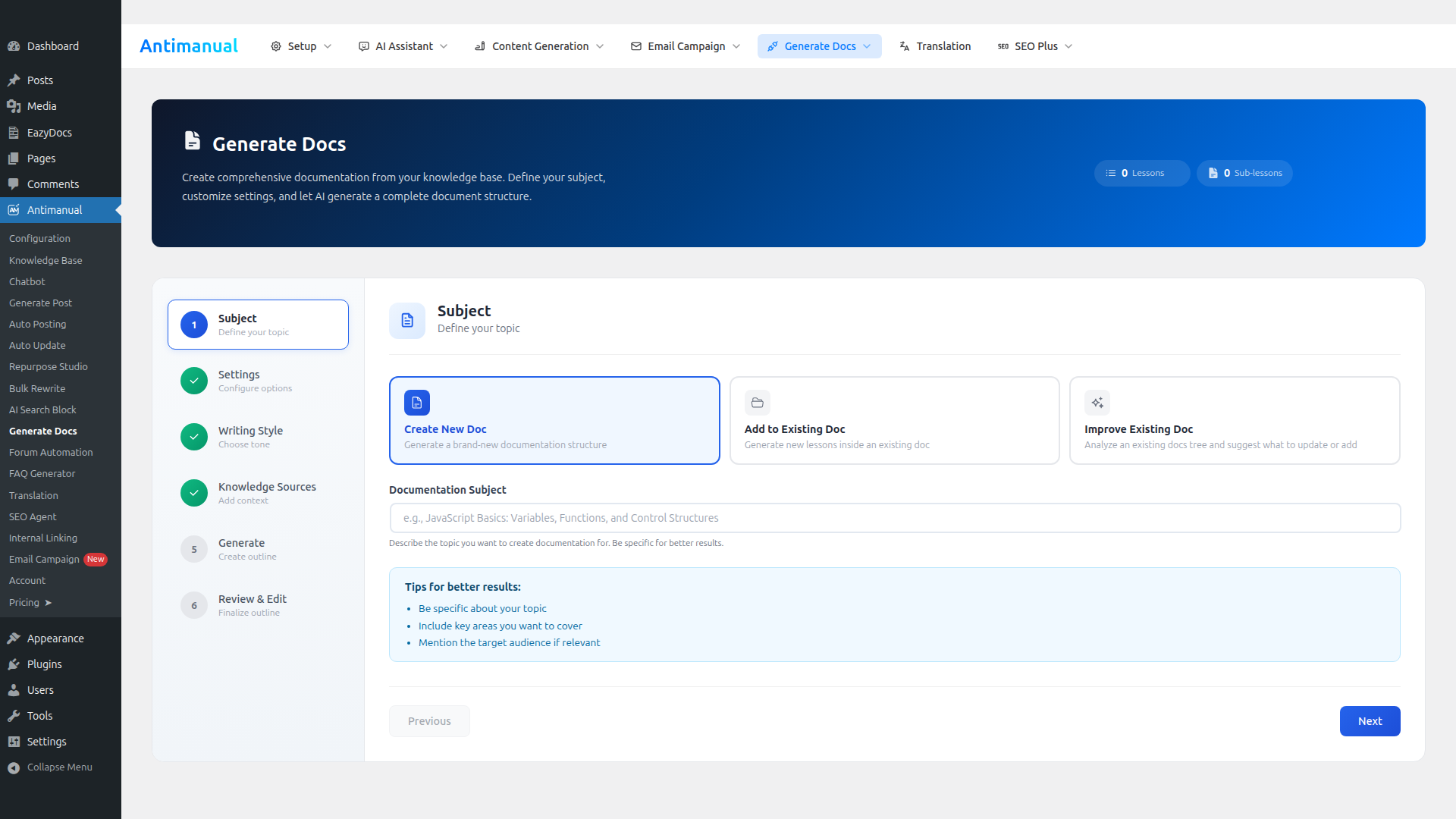Click the Sub-lessons counter badge
Image resolution: width=1456 pixels, height=819 pixels.
pyautogui.click(x=1244, y=173)
